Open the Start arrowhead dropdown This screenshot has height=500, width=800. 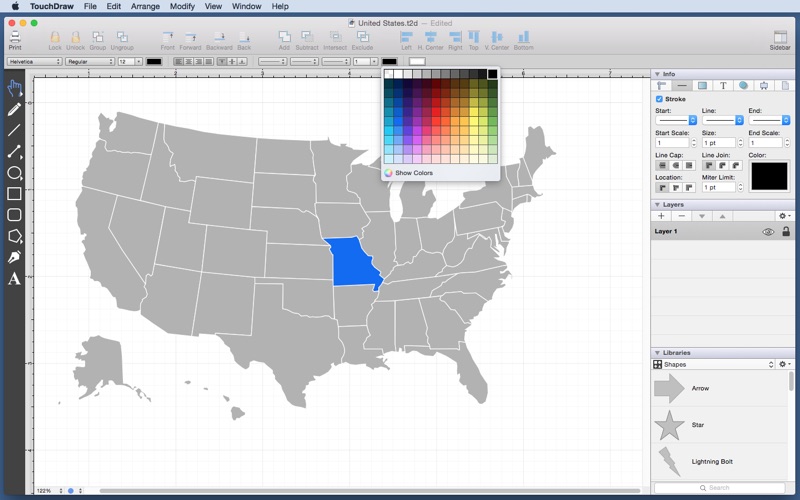pyautogui.click(x=676, y=120)
